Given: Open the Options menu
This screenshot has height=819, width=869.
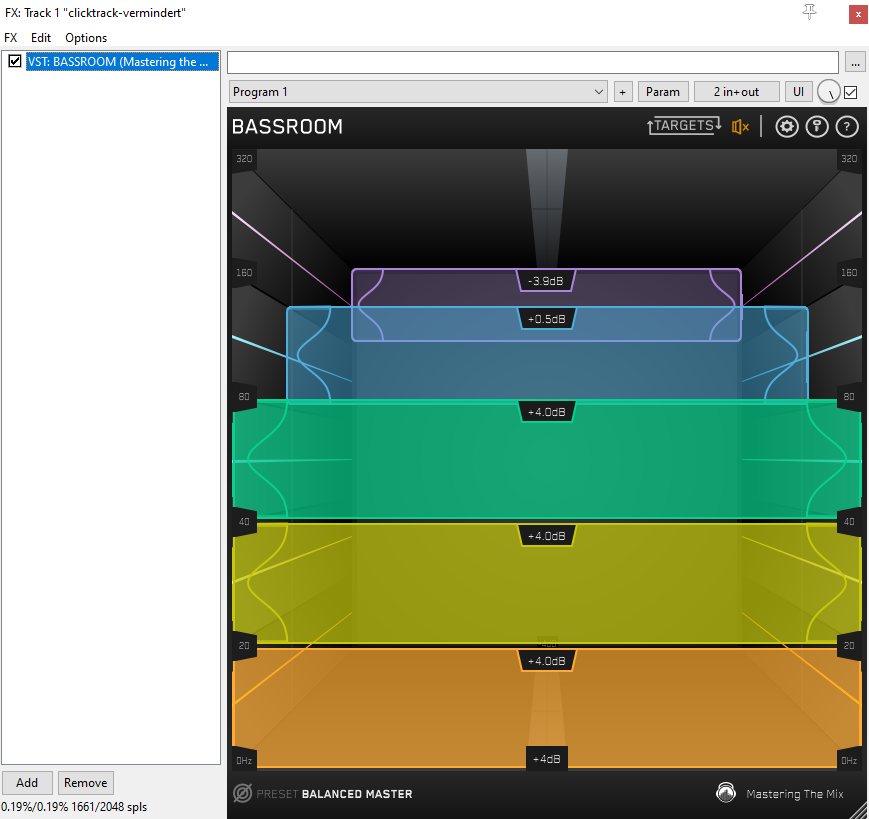Looking at the screenshot, I should click(86, 38).
